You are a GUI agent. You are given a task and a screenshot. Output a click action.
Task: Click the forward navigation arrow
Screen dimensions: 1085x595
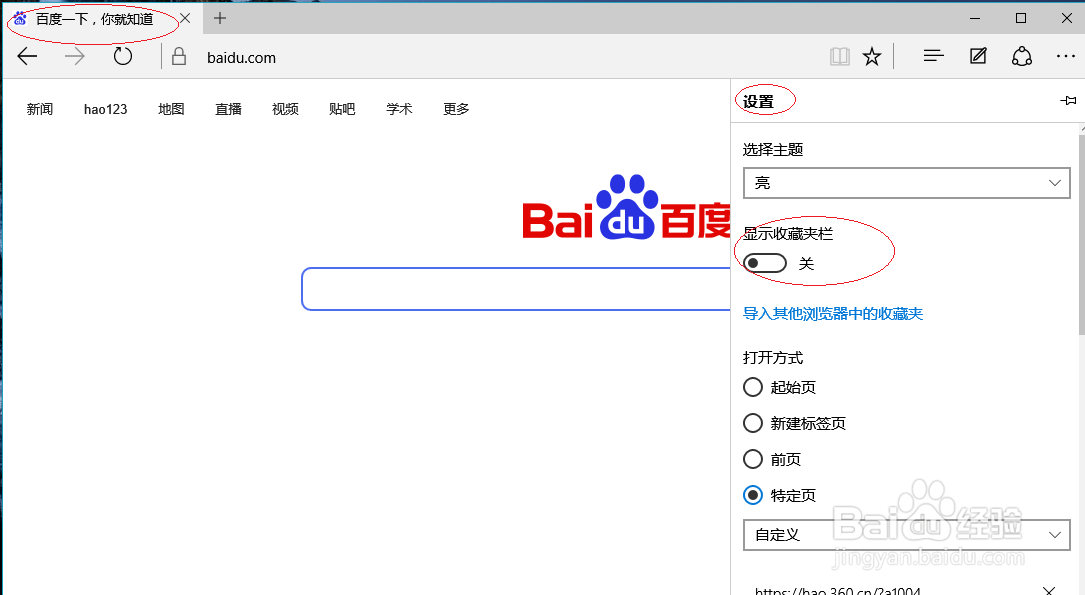[75, 56]
